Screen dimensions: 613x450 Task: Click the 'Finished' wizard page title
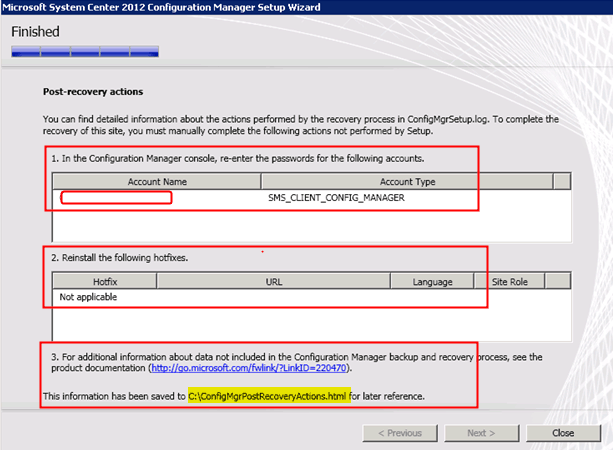coord(35,32)
